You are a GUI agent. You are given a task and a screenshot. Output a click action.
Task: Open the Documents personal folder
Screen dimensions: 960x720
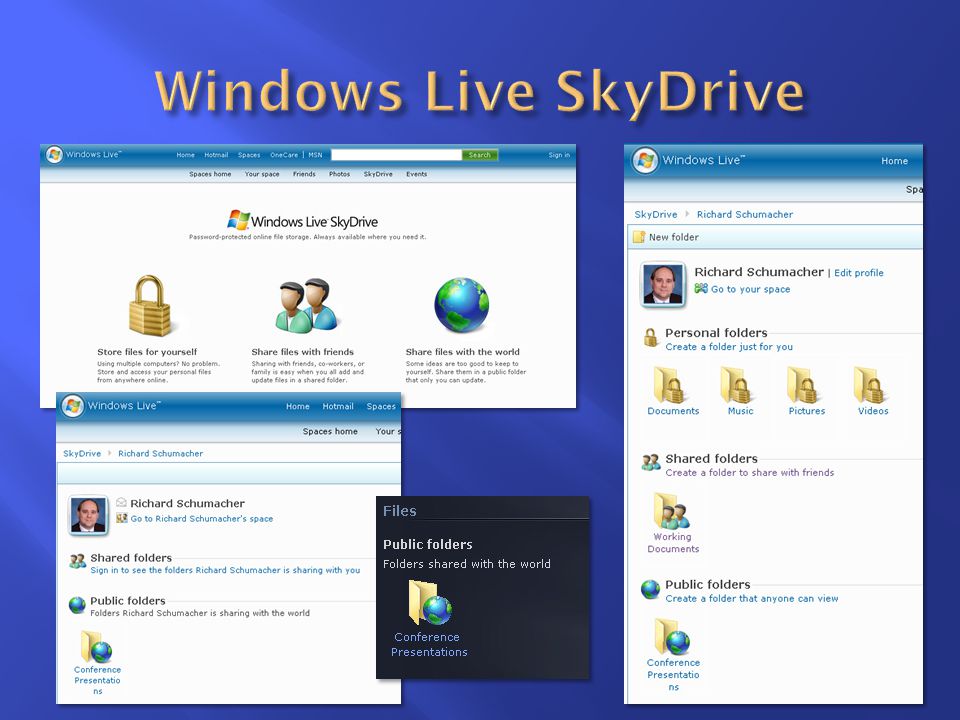coord(673,391)
